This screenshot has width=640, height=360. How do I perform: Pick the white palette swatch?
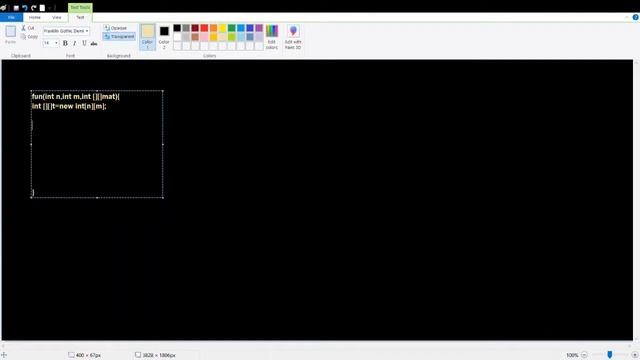pos(177,37)
